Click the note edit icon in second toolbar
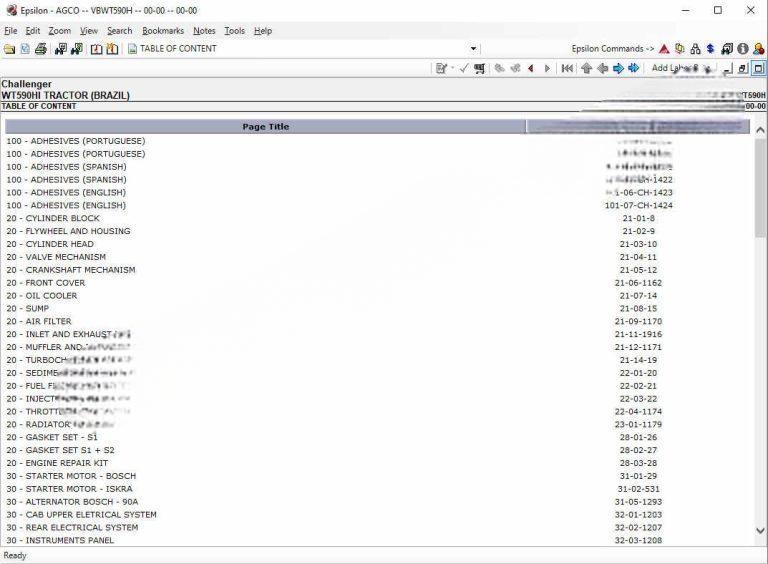The image size is (768, 564). click(441, 69)
